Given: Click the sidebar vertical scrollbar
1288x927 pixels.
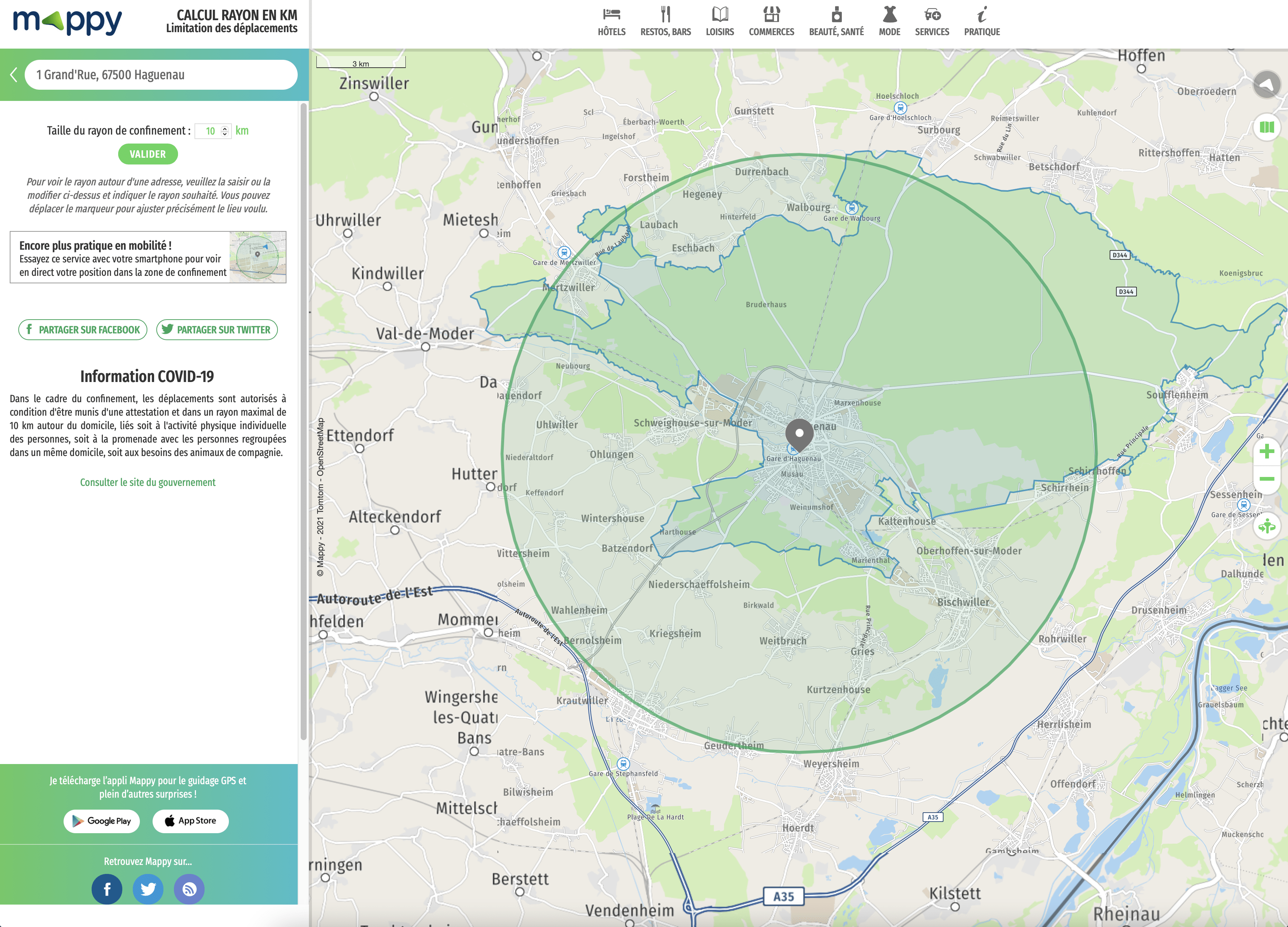Looking at the screenshot, I should [303, 420].
